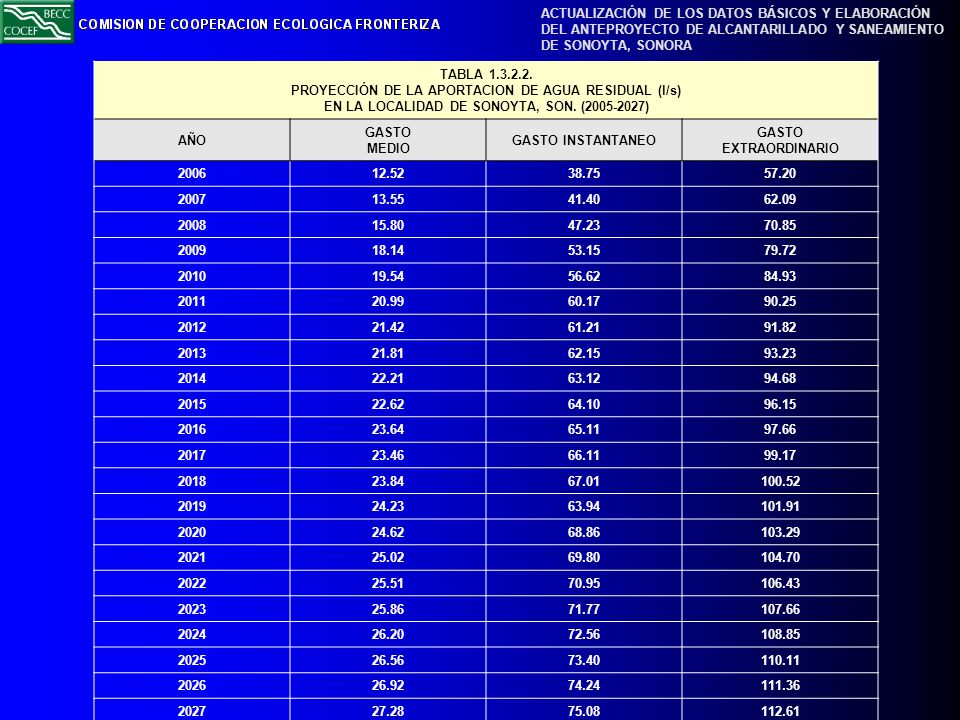
Task: Click the value 15.80
Action: pos(388,225)
